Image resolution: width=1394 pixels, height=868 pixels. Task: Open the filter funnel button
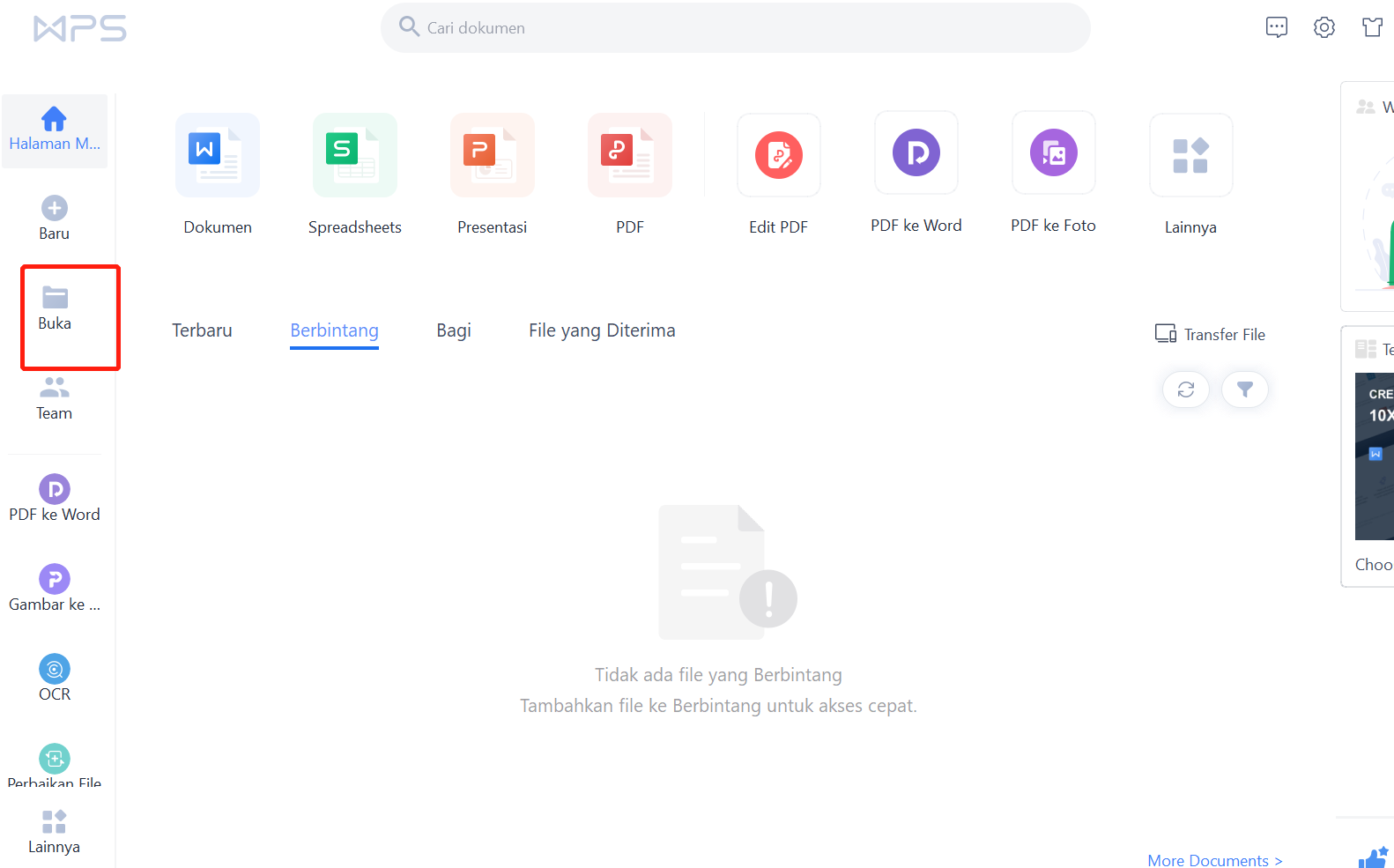[1245, 389]
